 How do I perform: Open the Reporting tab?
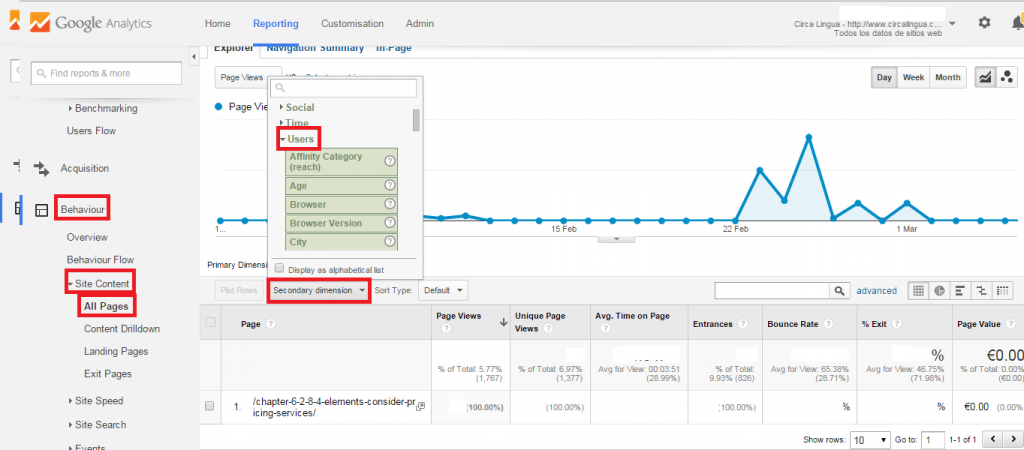[x=276, y=24]
